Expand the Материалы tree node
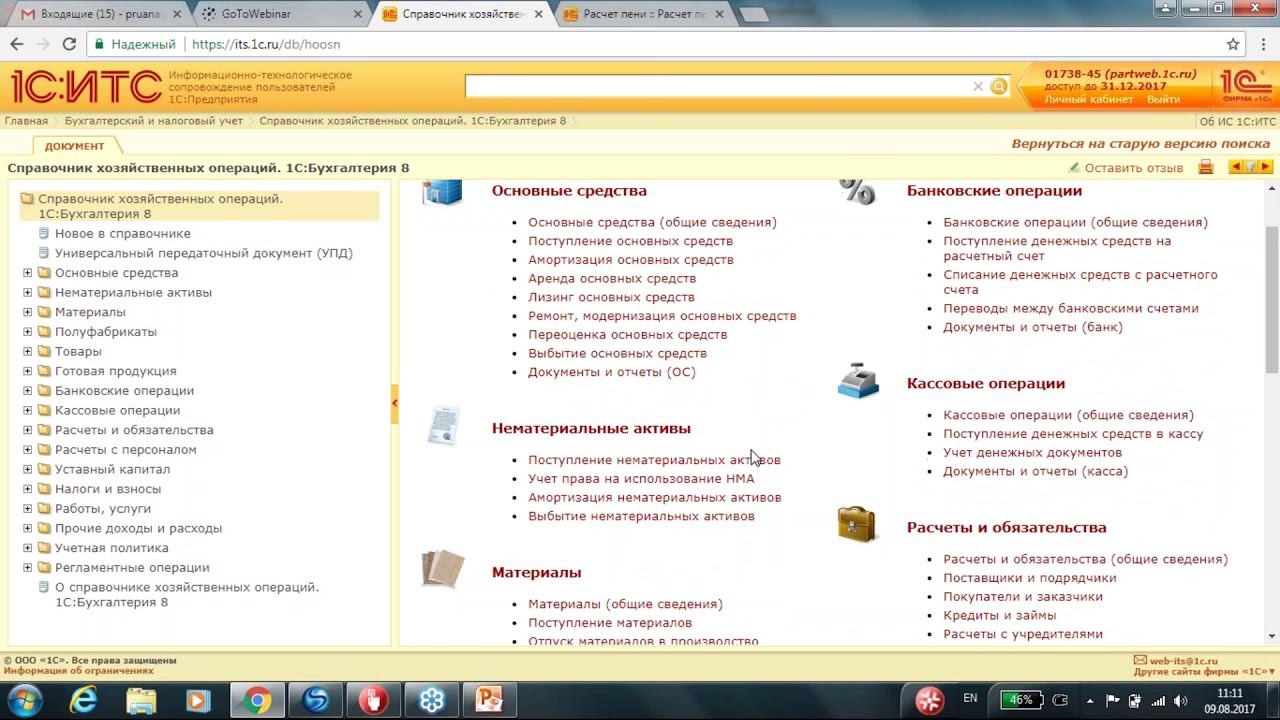The width and height of the screenshot is (1280, 720). [x=28, y=312]
